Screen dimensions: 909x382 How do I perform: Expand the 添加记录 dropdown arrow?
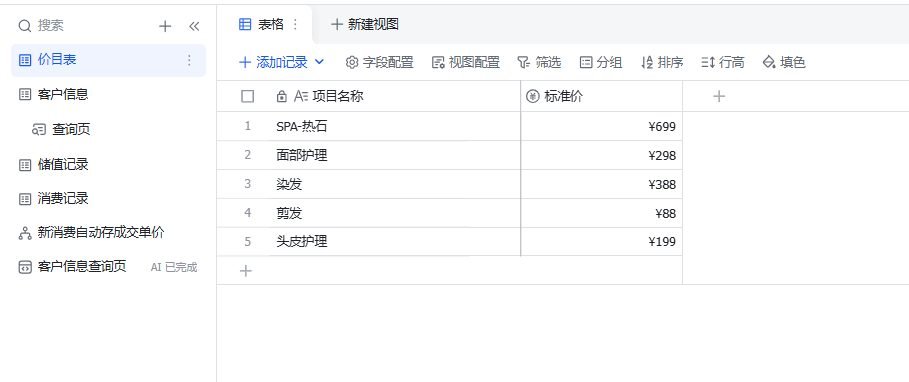(319, 62)
